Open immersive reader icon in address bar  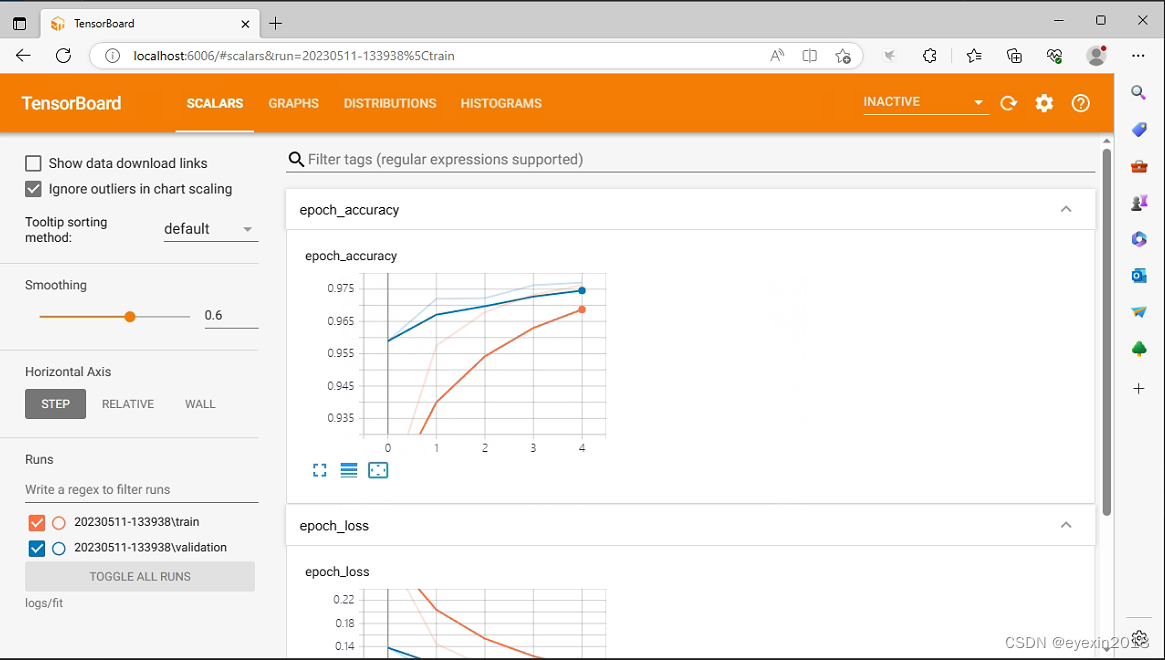810,56
